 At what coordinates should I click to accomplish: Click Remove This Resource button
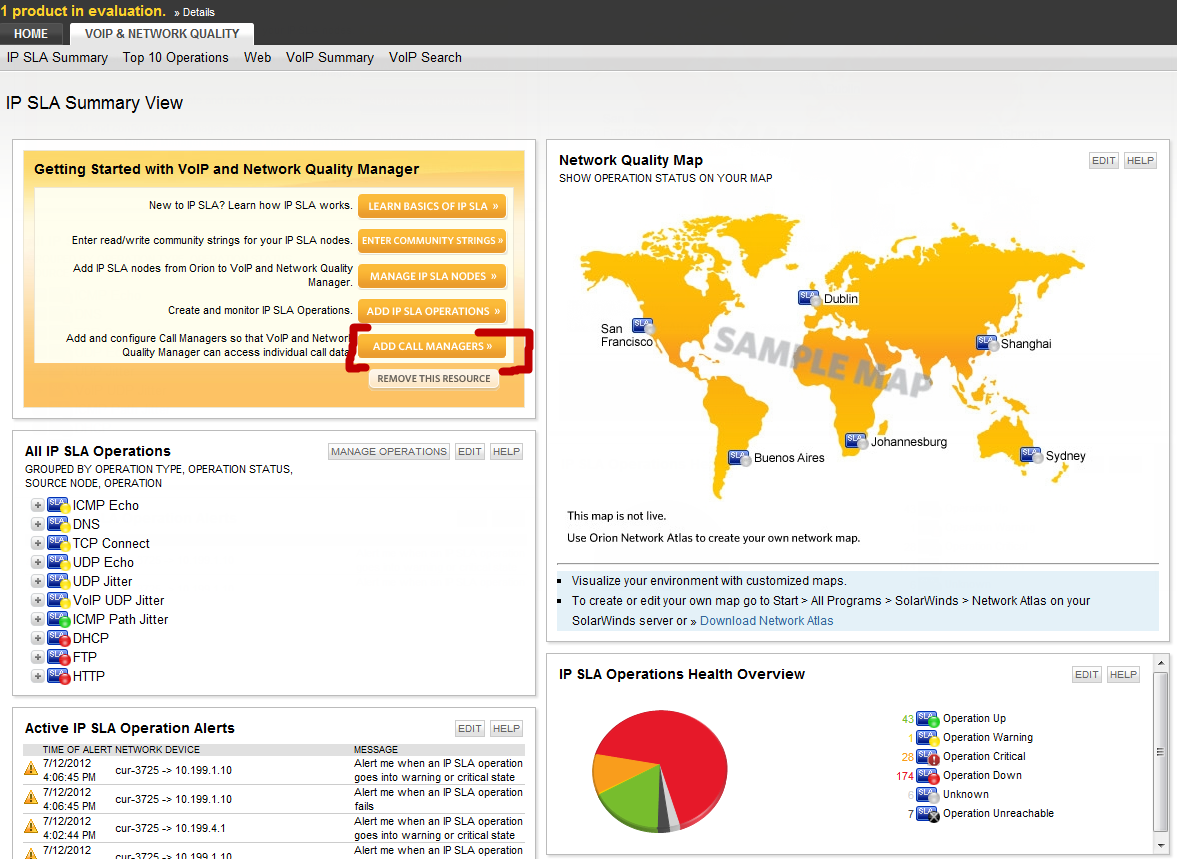(434, 378)
